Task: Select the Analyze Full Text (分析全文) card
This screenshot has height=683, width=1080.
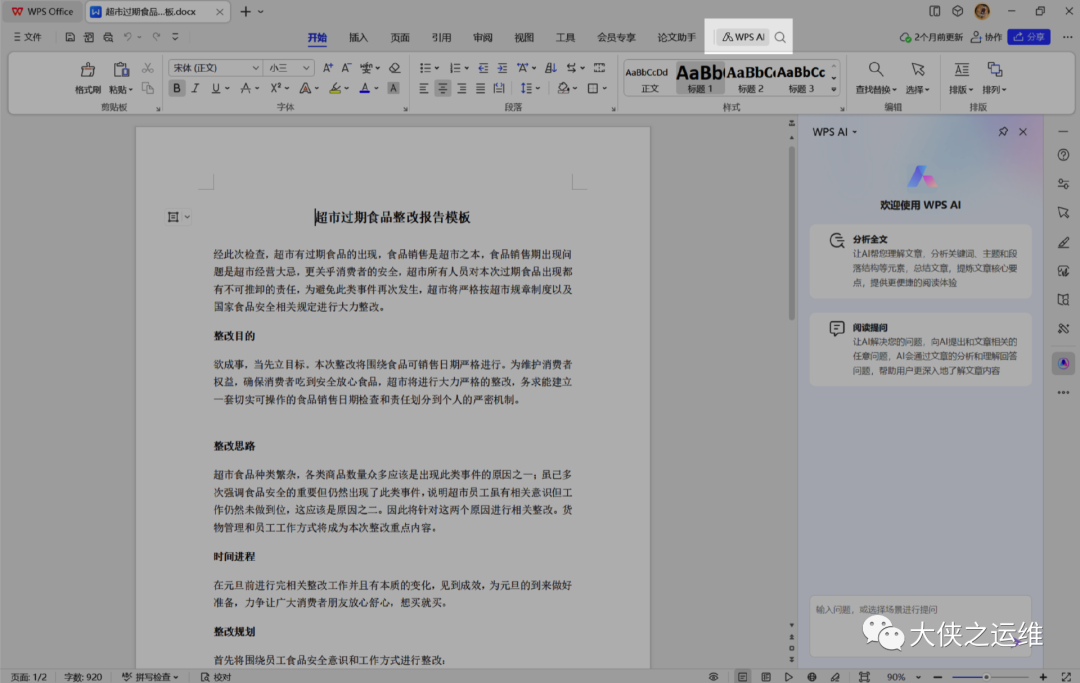Action: (920, 261)
